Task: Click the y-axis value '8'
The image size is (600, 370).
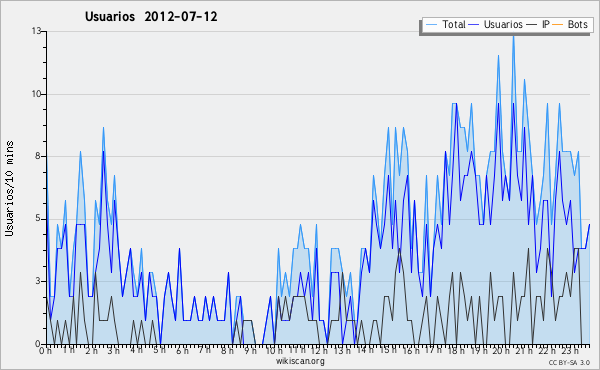Action: coord(38,156)
